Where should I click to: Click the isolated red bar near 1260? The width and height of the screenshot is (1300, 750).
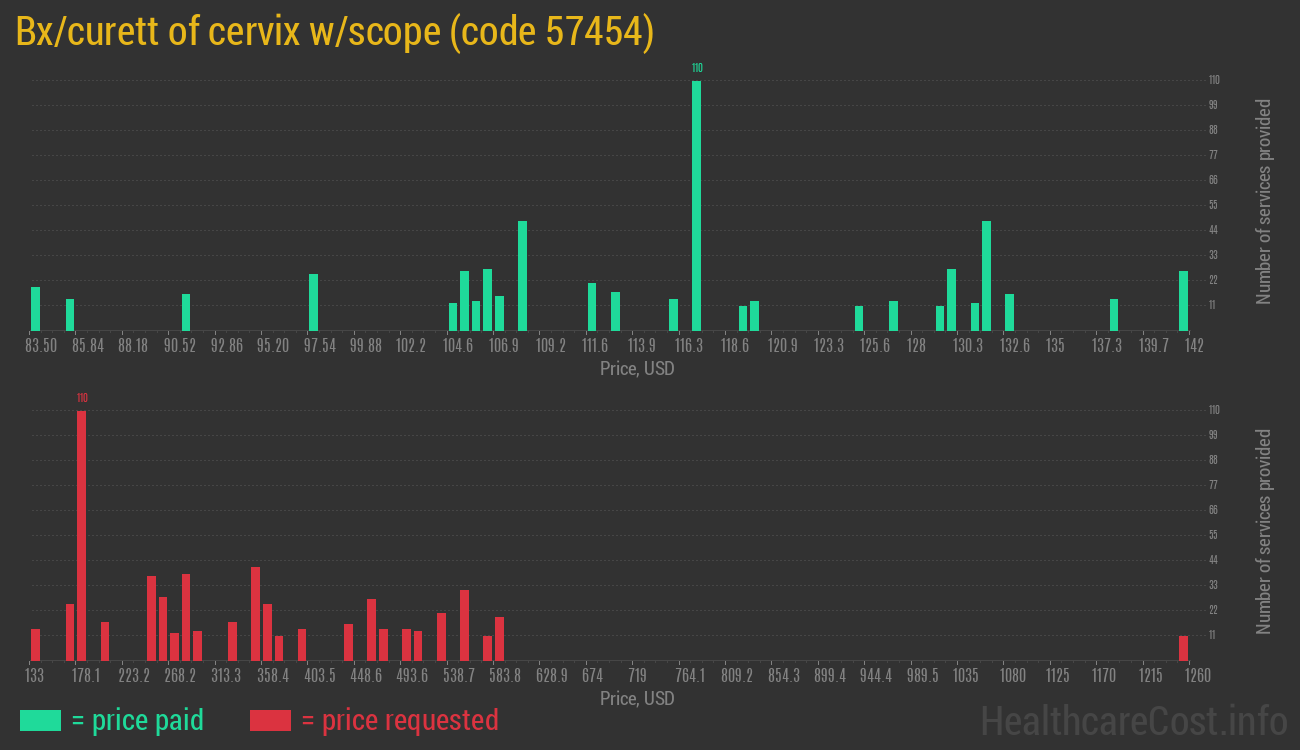1183,648
